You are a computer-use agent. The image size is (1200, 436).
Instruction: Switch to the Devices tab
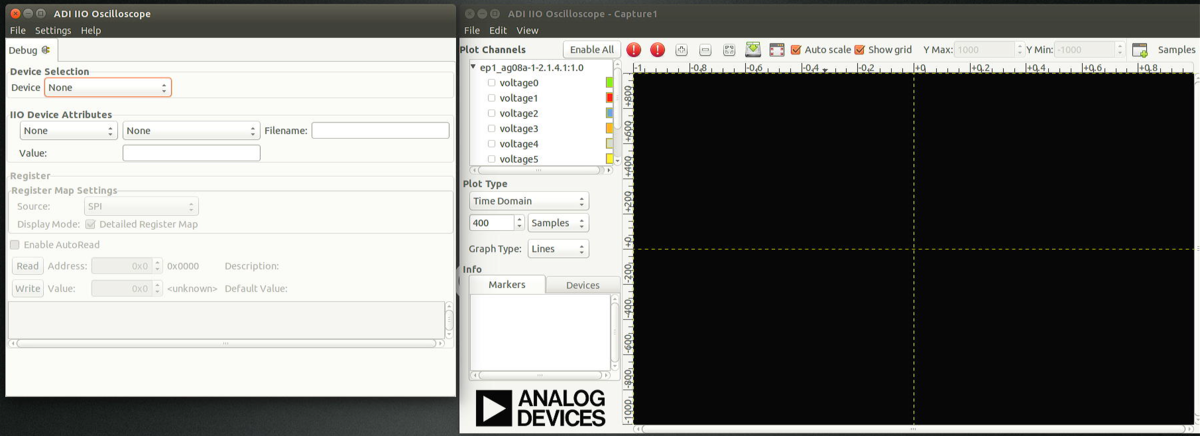583,285
